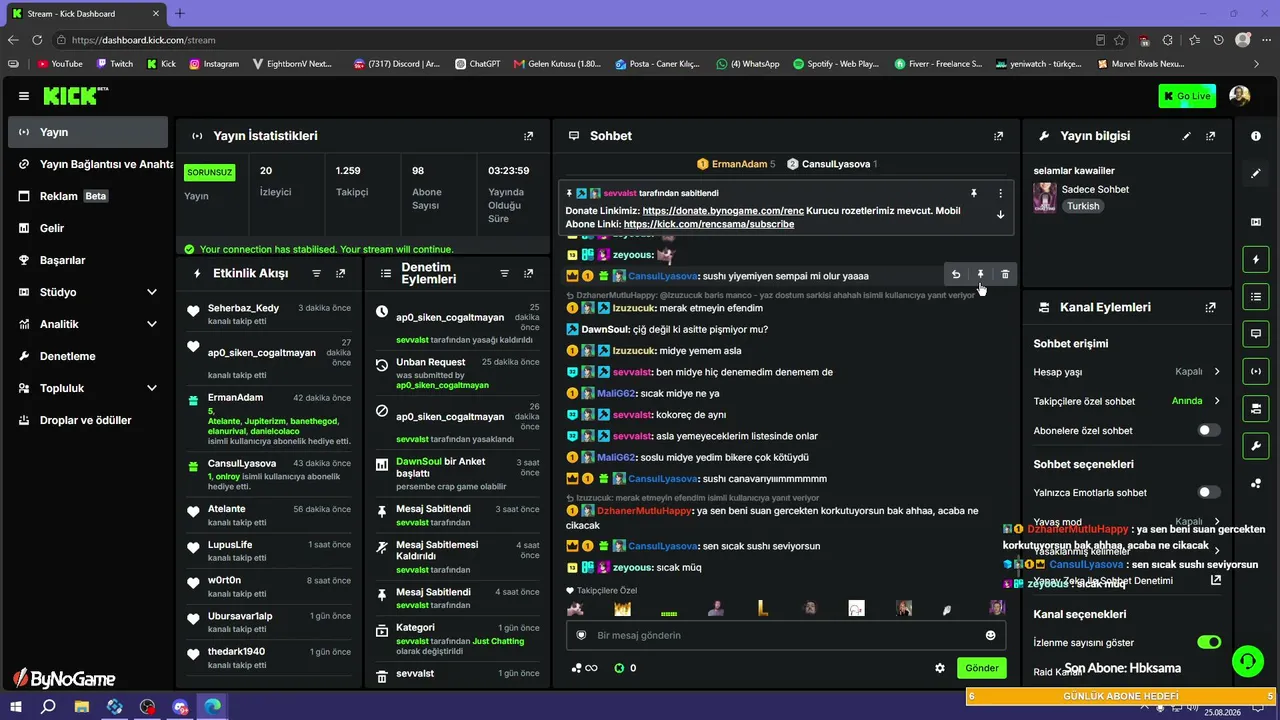Viewport: 1280px width, 720px height.
Task: Click Unban Request in moderation actions
Action: pyautogui.click(x=430, y=362)
